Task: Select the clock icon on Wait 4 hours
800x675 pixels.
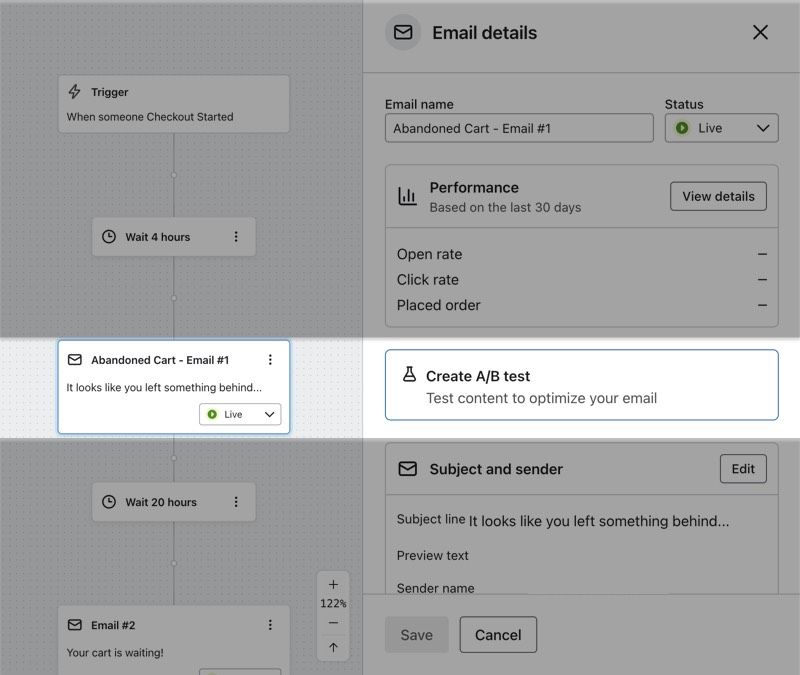Action: pyautogui.click(x=110, y=236)
